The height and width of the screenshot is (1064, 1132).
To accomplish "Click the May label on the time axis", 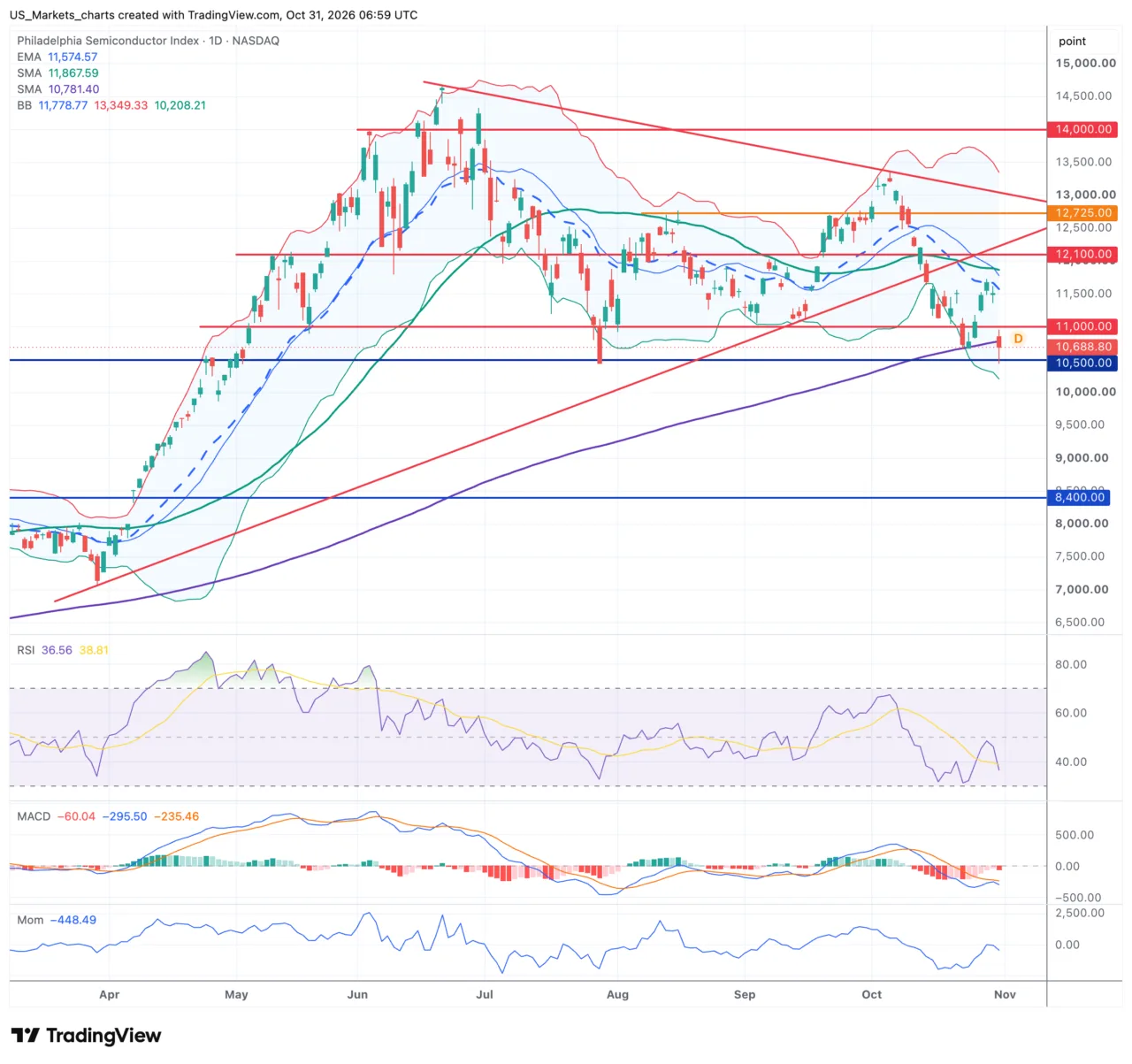I will 236,995.
